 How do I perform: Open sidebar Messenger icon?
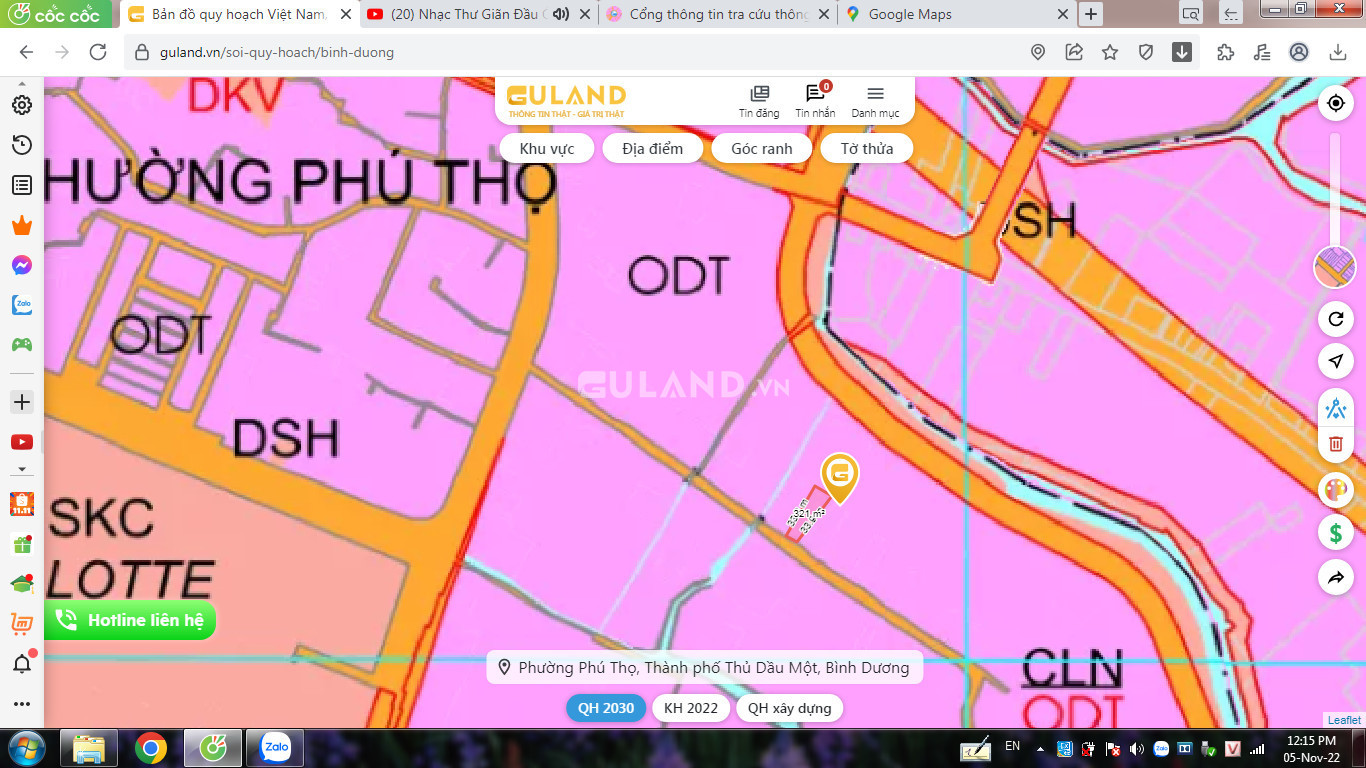click(x=21, y=265)
